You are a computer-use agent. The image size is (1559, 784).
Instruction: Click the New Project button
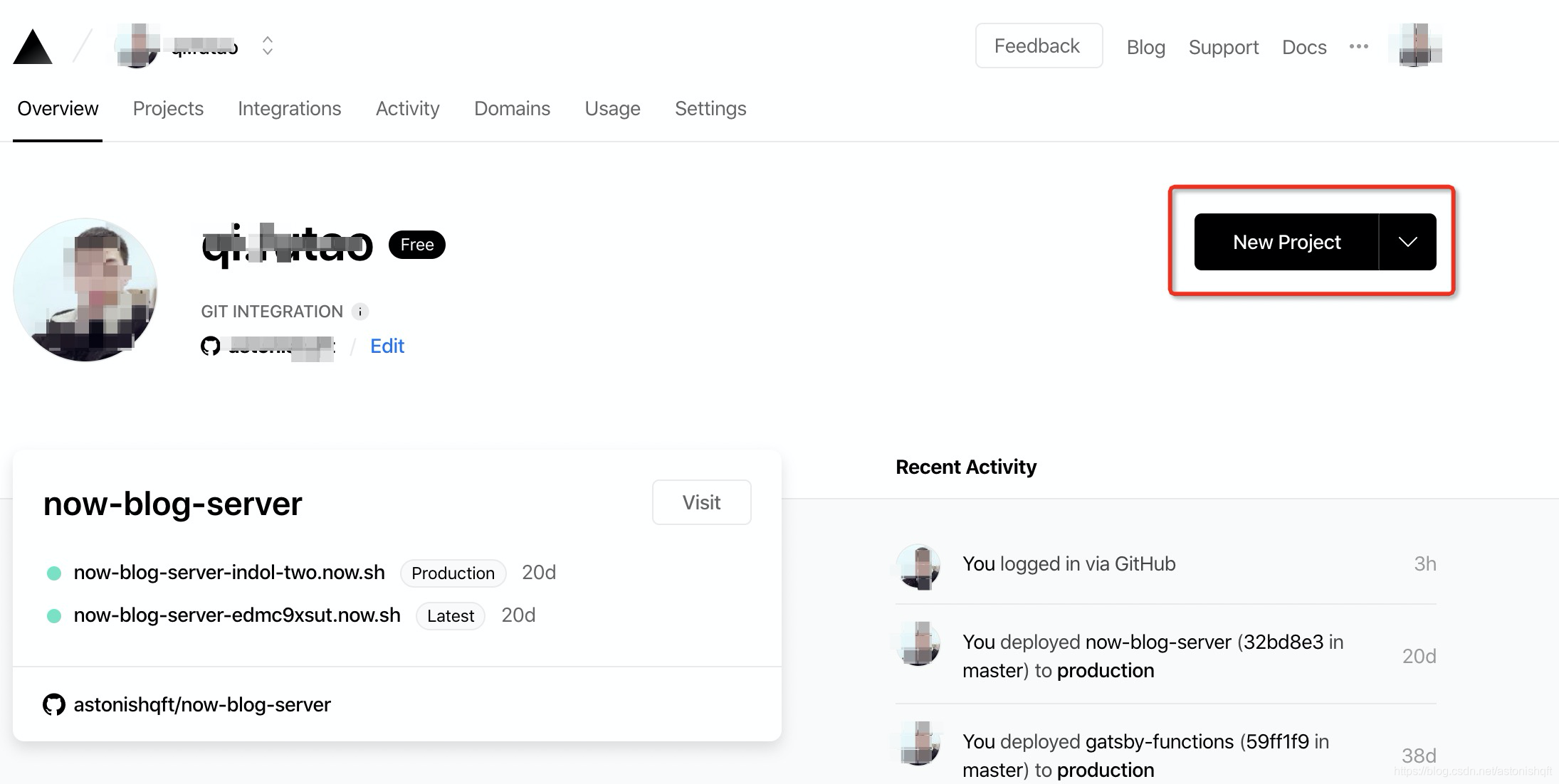tap(1285, 242)
